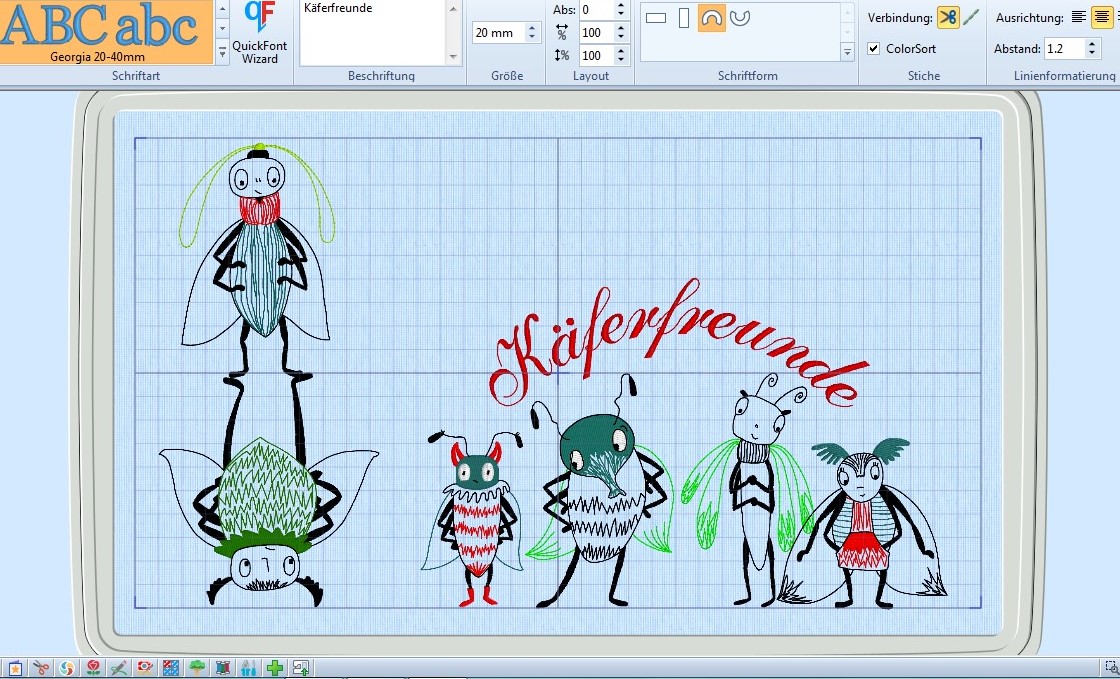Screen dimensions: 1120x679
Task: Expand the Schriftform gallery with the chevron
Action: point(847,50)
